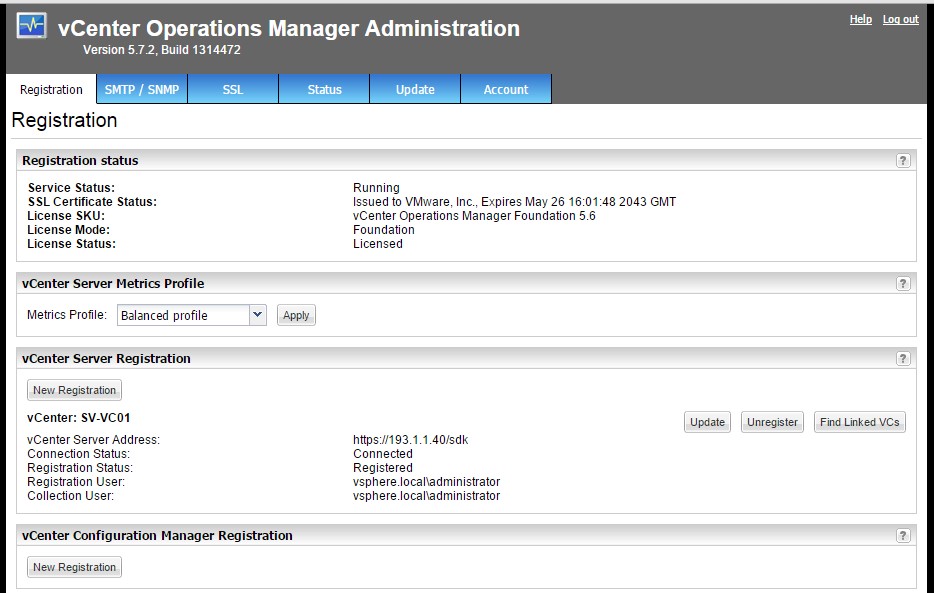
Task: Open the Account tab
Action: click(506, 89)
